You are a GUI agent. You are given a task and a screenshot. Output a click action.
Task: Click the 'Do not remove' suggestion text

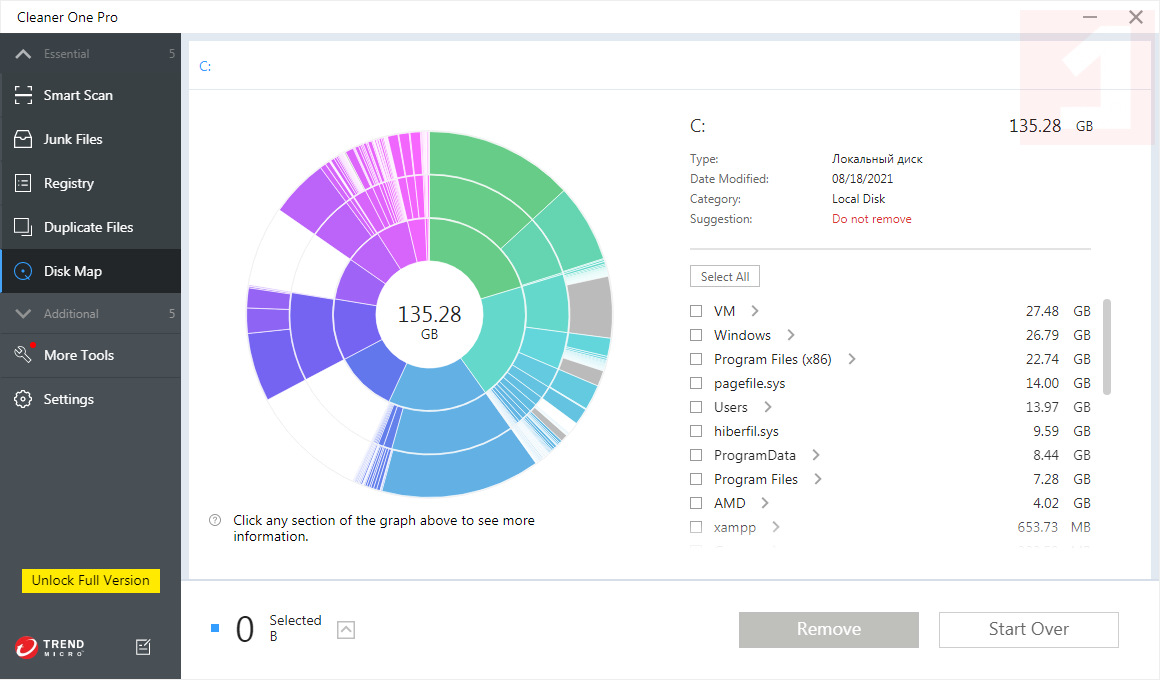pyautogui.click(x=871, y=219)
